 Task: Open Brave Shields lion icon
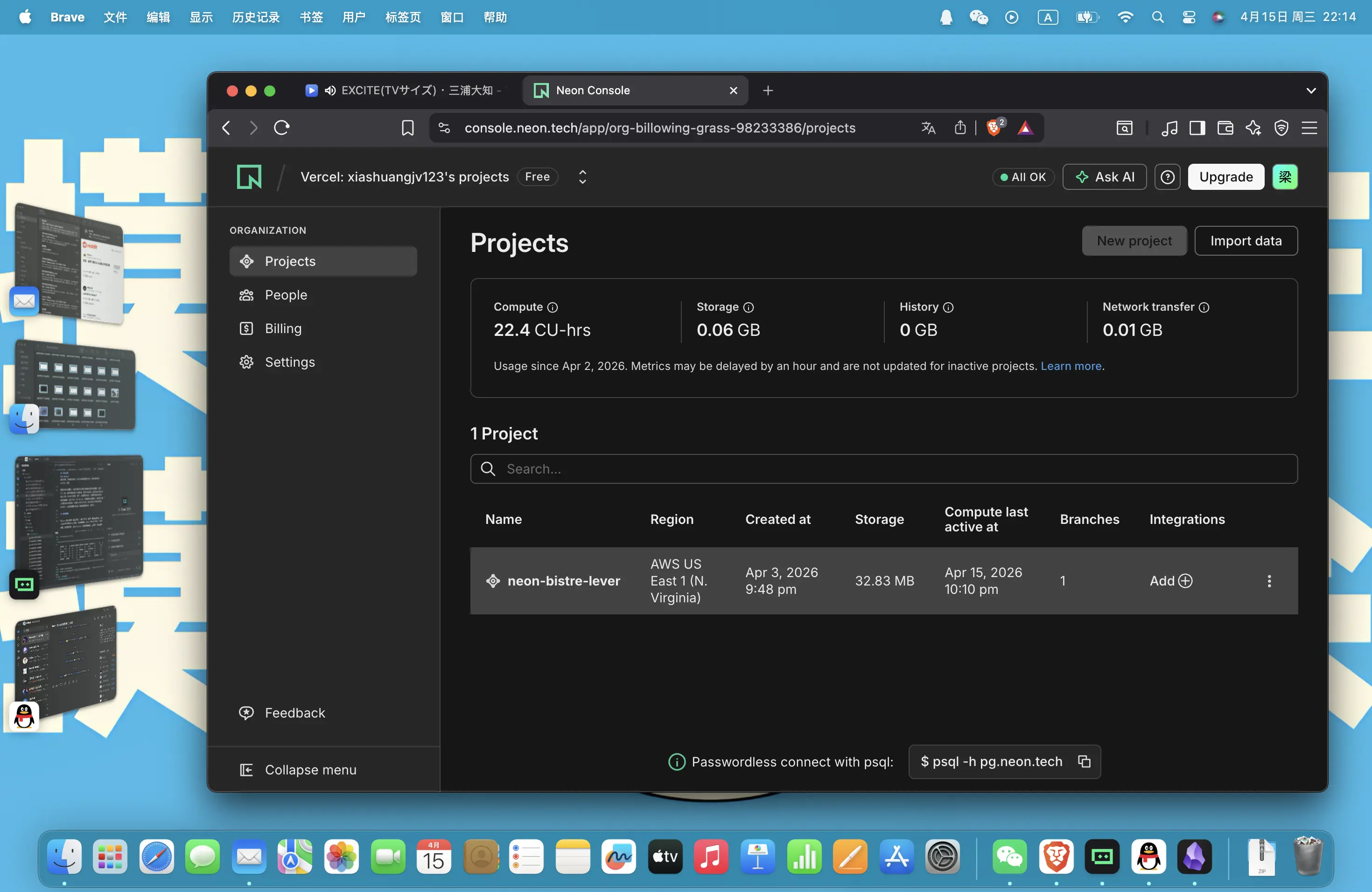pyautogui.click(x=993, y=127)
